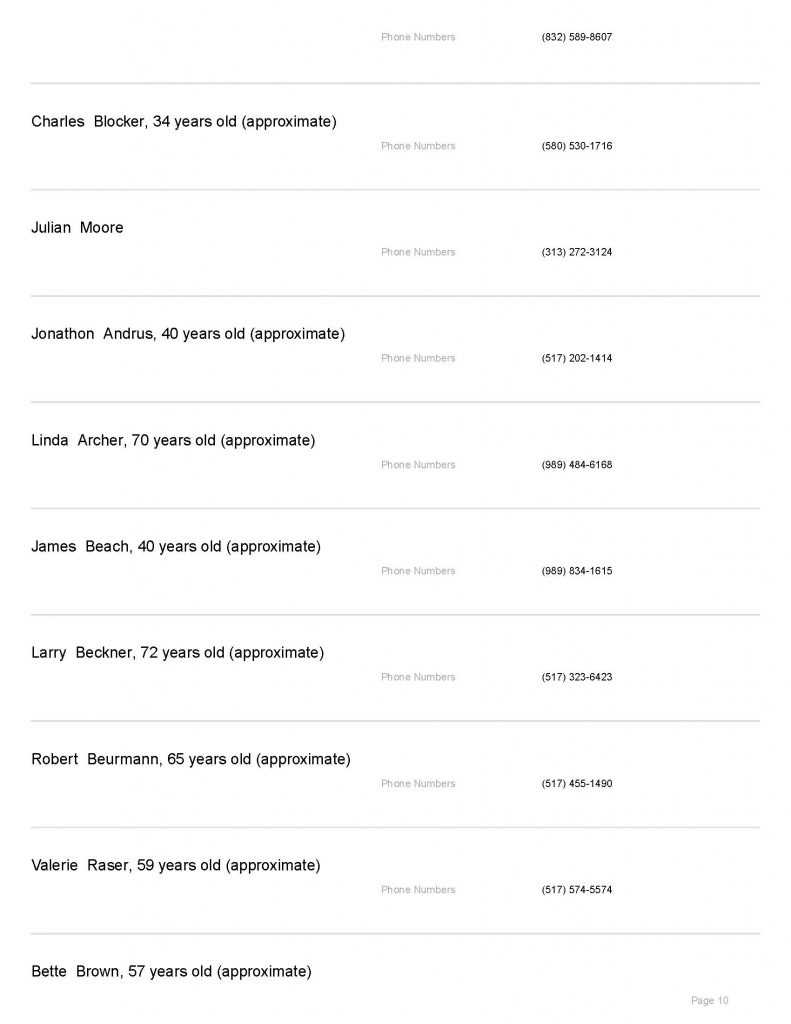Select the Jonathon Andrus record heading
This screenshot has height=1024, width=791.
coord(188,334)
